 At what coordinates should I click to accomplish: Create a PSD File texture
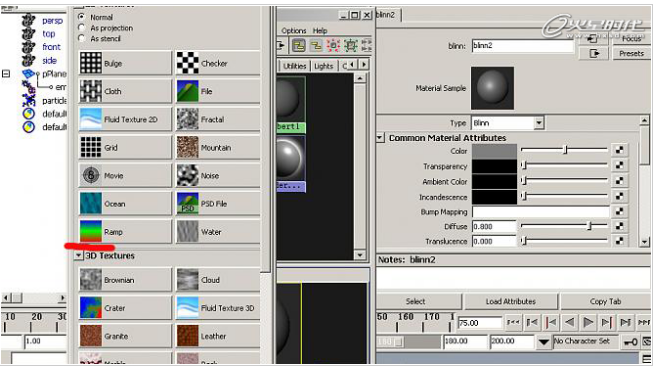218,204
